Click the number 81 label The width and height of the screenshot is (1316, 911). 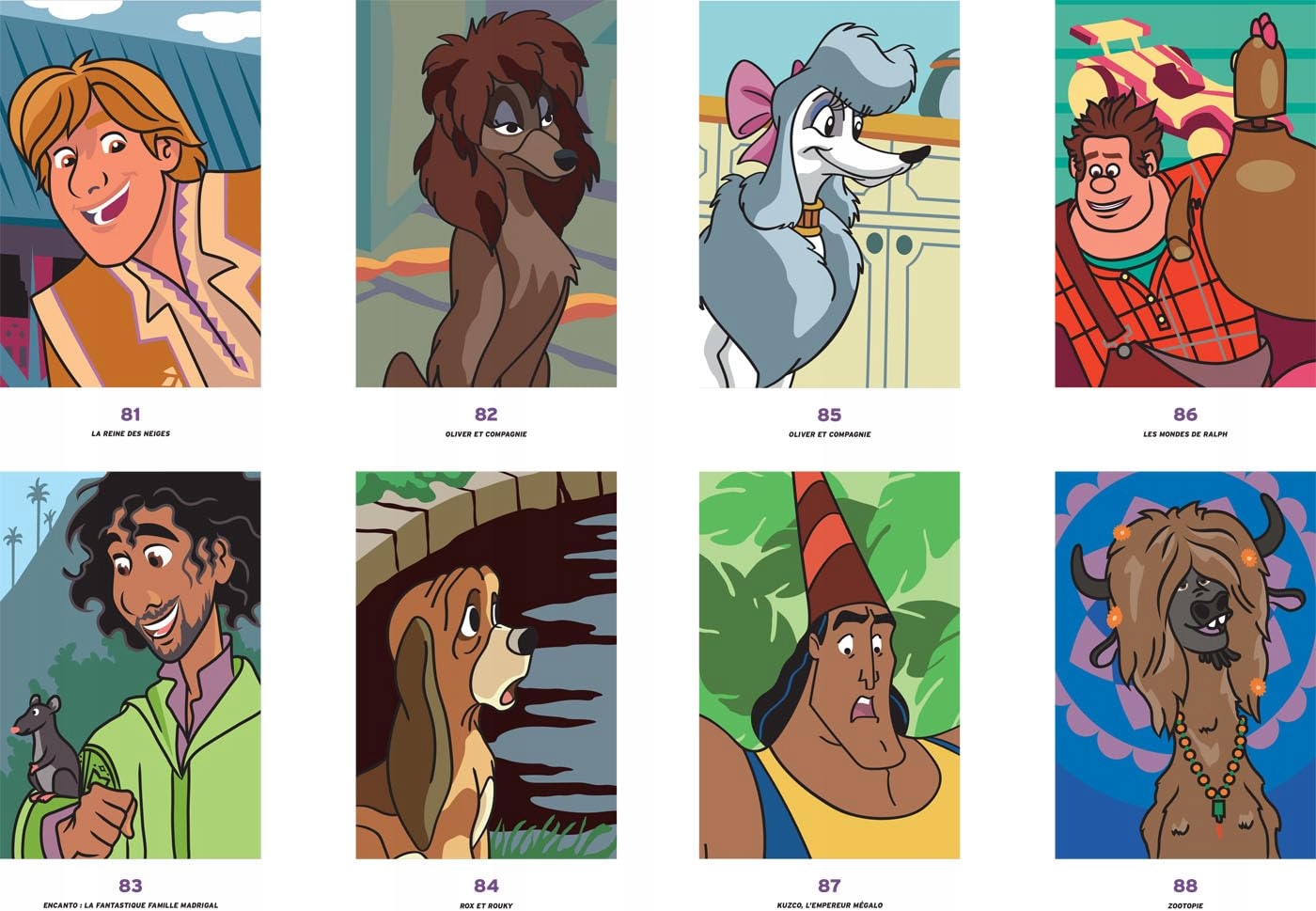pos(131,414)
